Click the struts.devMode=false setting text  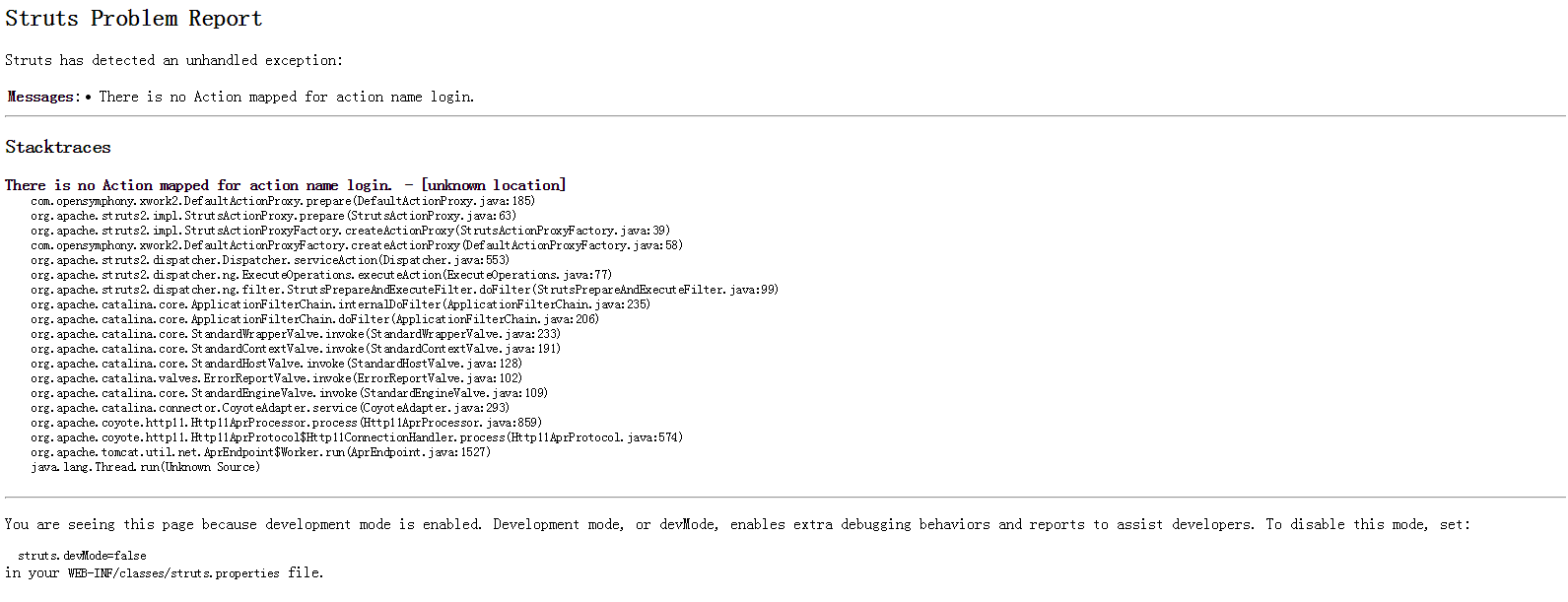pyautogui.click(x=82, y=556)
